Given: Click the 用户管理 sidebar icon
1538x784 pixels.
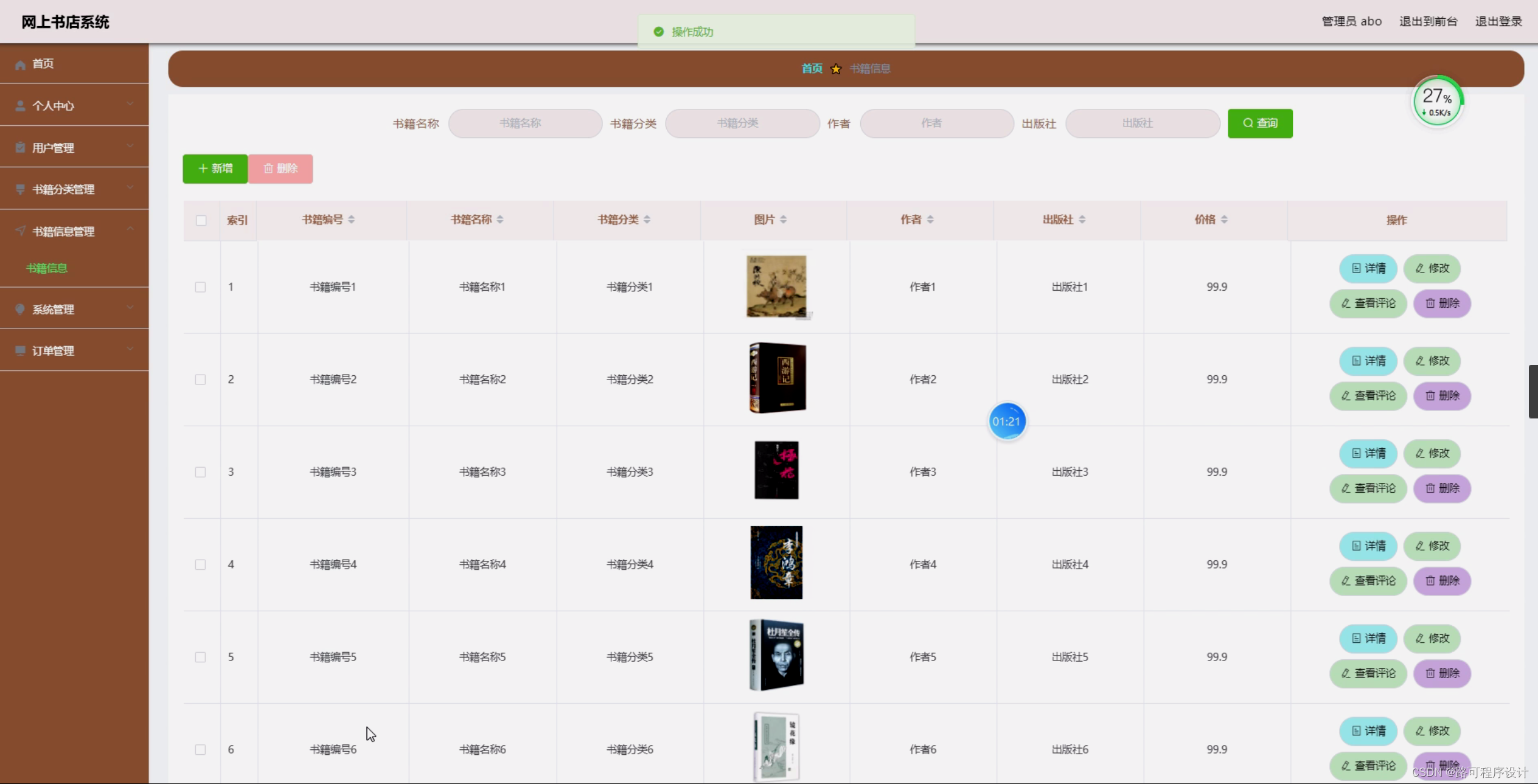Looking at the screenshot, I should [19, 147].
